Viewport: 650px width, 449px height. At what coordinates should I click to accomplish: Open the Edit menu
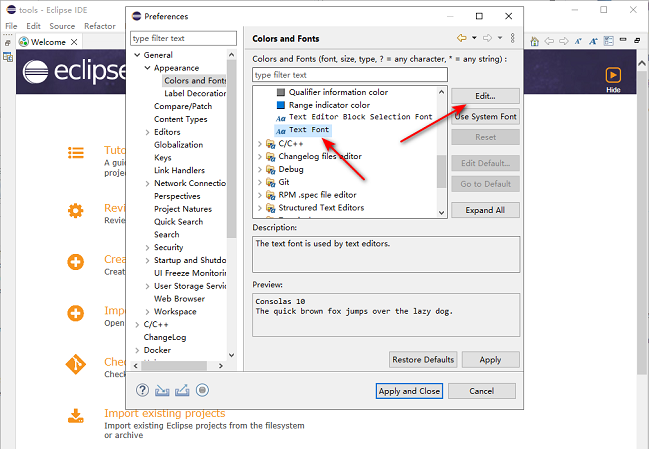pyautogui.click(x=33, y=26)
